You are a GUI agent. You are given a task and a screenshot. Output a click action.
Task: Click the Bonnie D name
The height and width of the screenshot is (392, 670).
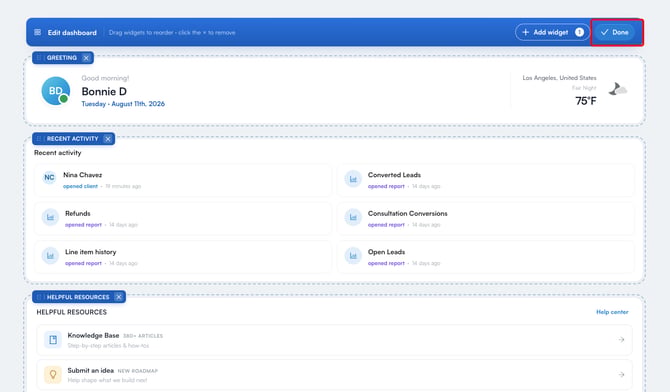104,91
